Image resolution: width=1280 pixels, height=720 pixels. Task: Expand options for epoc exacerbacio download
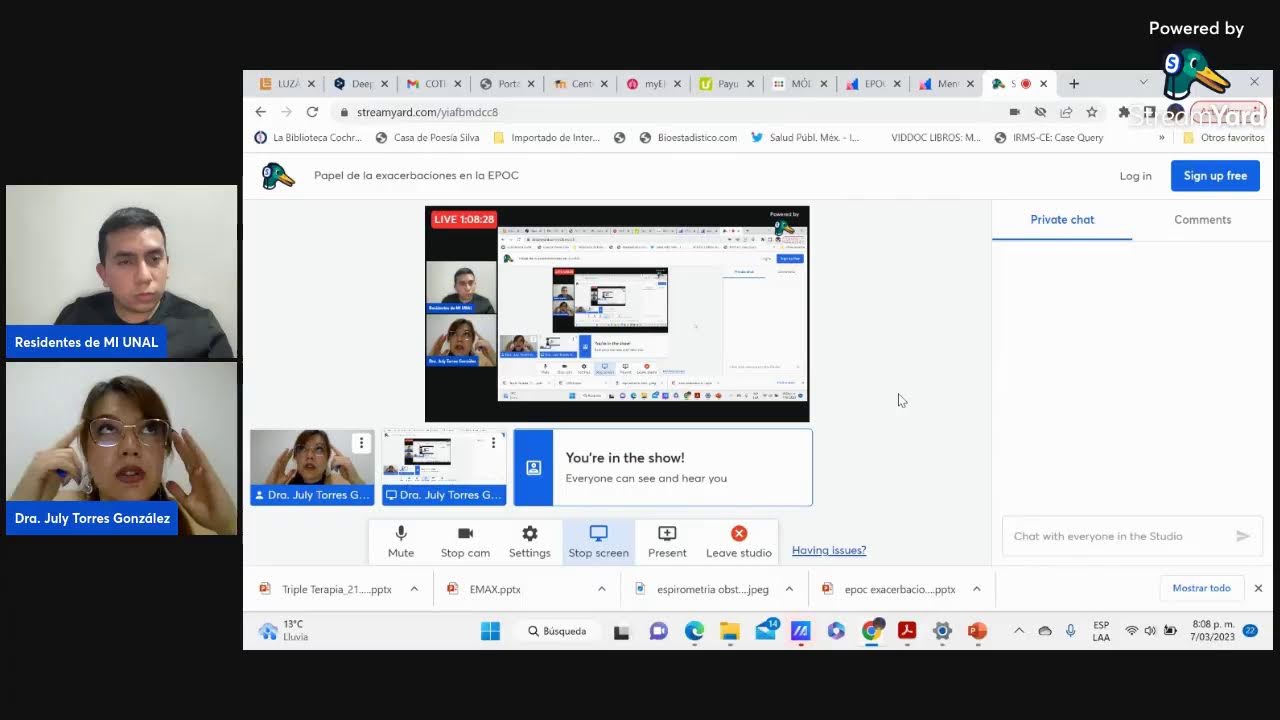coord(977,589)
